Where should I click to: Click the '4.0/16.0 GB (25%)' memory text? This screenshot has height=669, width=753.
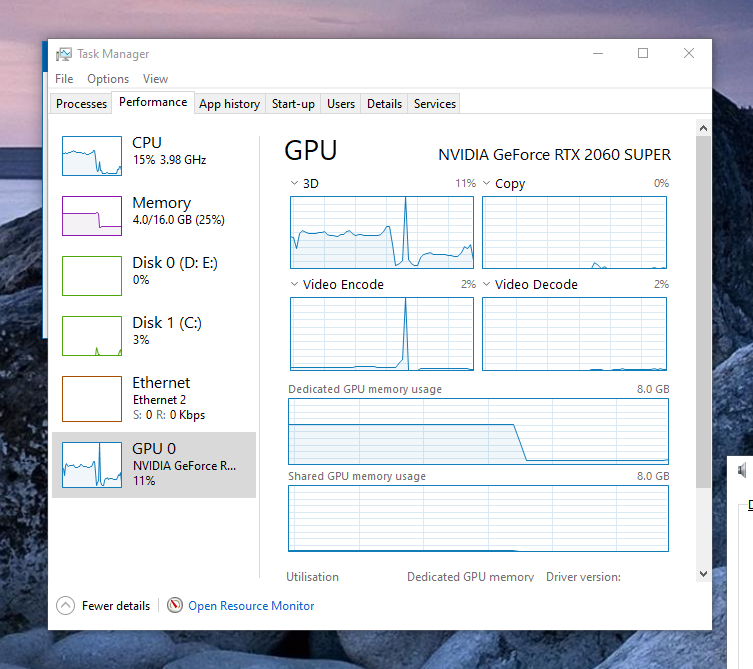(179, 220)
